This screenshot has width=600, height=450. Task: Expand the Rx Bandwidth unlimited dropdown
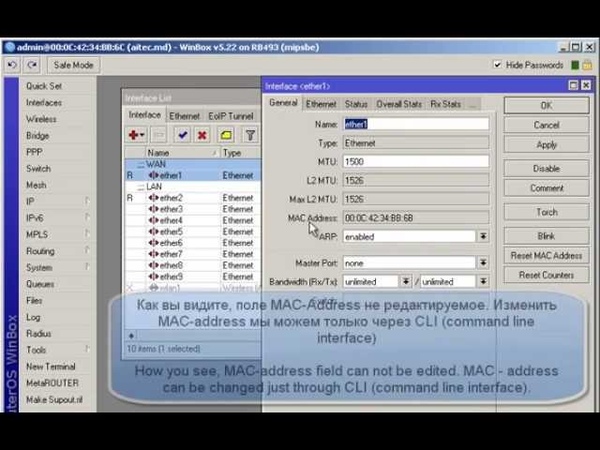click(x=406, y=282)
